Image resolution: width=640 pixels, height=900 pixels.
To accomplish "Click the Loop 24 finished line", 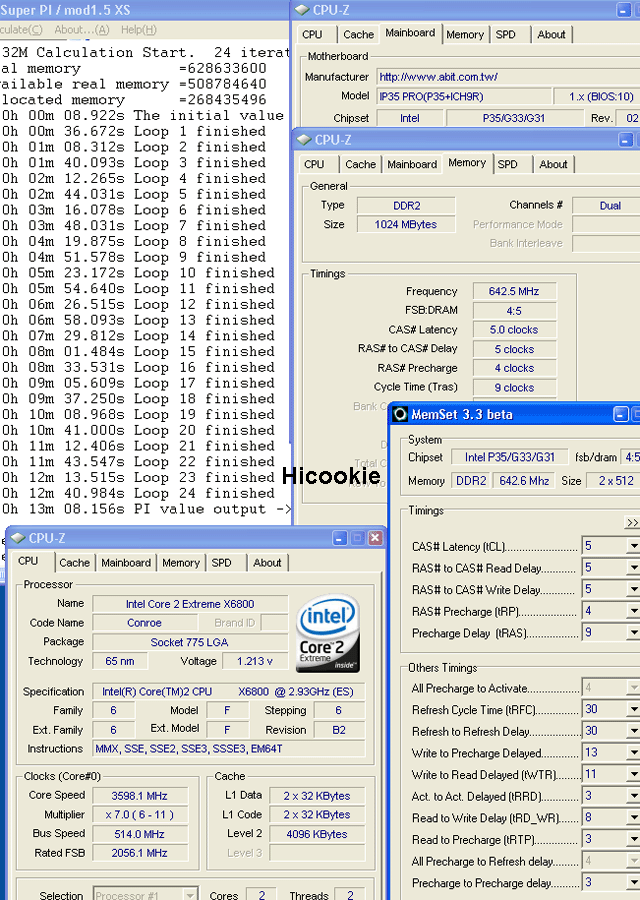I will pos(138,493).
